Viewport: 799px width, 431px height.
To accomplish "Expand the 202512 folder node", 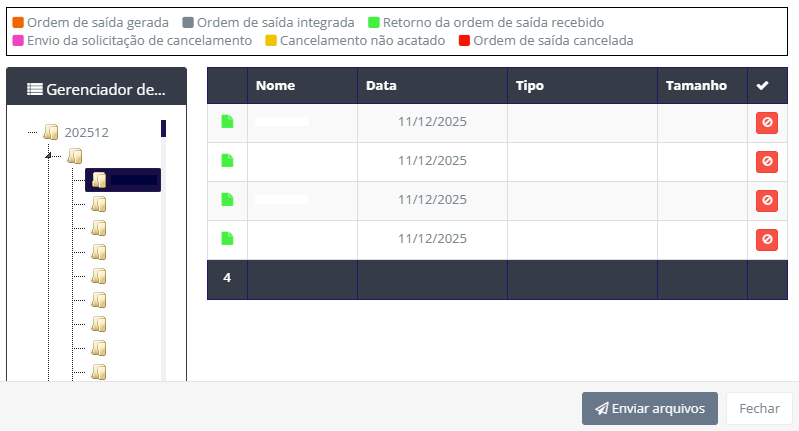I will [x=51, y=131].
